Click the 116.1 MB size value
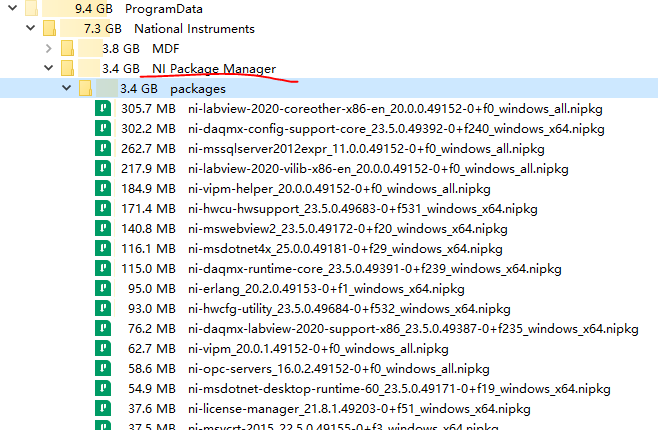The image size is (658, 430). point(148,249)
